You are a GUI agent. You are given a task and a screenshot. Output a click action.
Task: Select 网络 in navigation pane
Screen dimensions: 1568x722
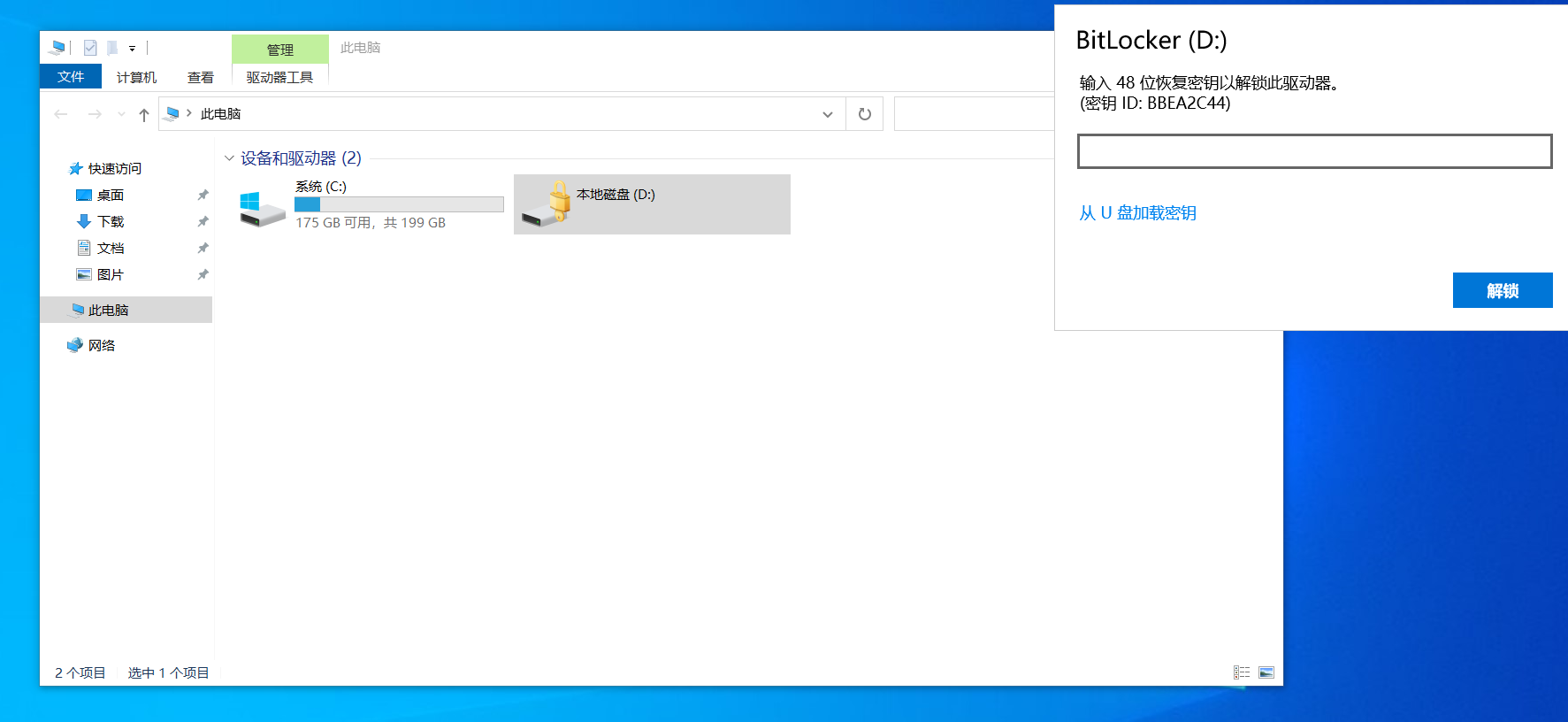pyautogui.click(x=102, y=345)
